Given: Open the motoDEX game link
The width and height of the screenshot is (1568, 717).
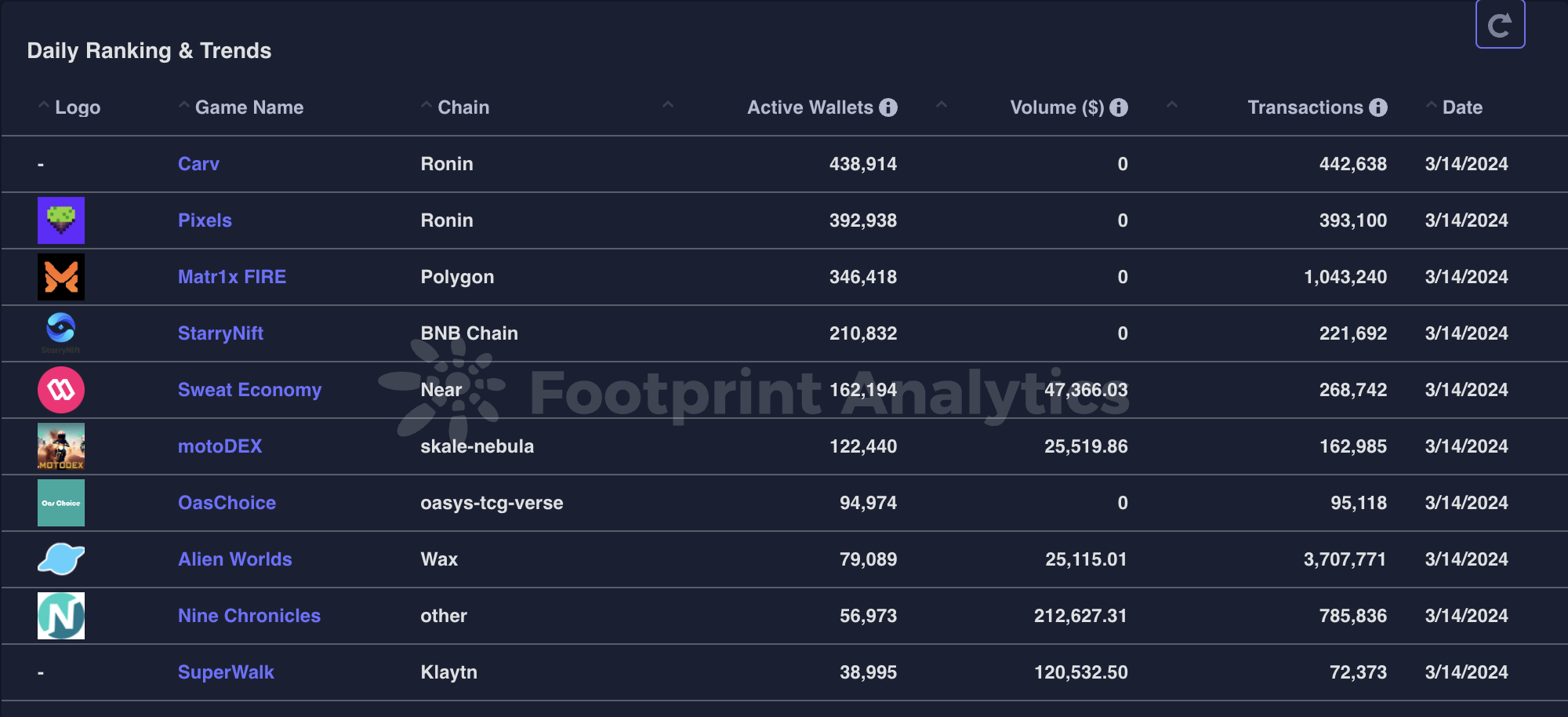Looking at the screenshot, I should 220,446.
